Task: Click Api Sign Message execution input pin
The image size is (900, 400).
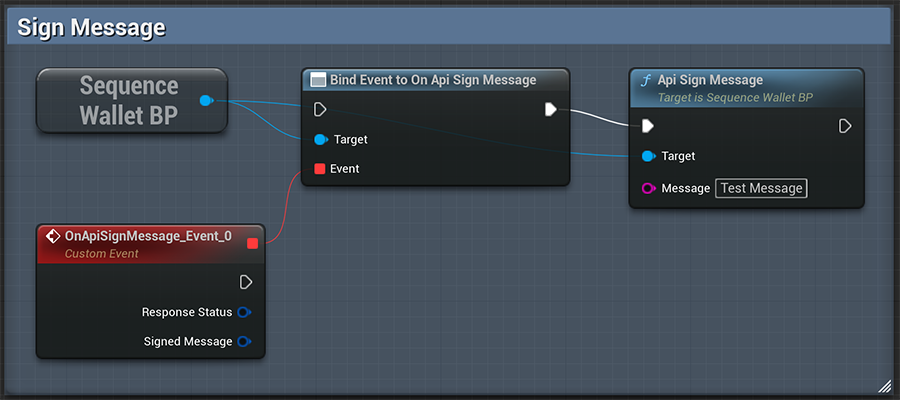Action: (648, 126)
